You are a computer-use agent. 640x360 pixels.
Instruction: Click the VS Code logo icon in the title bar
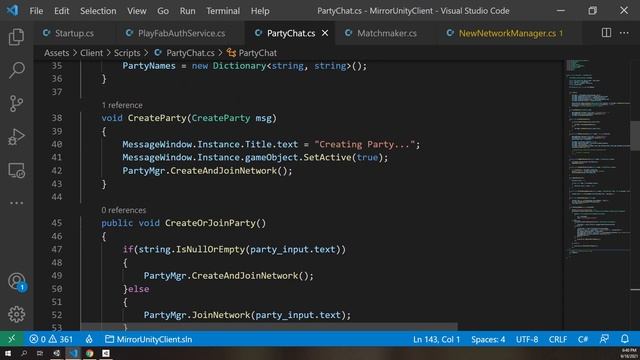[x=12, y=10]
